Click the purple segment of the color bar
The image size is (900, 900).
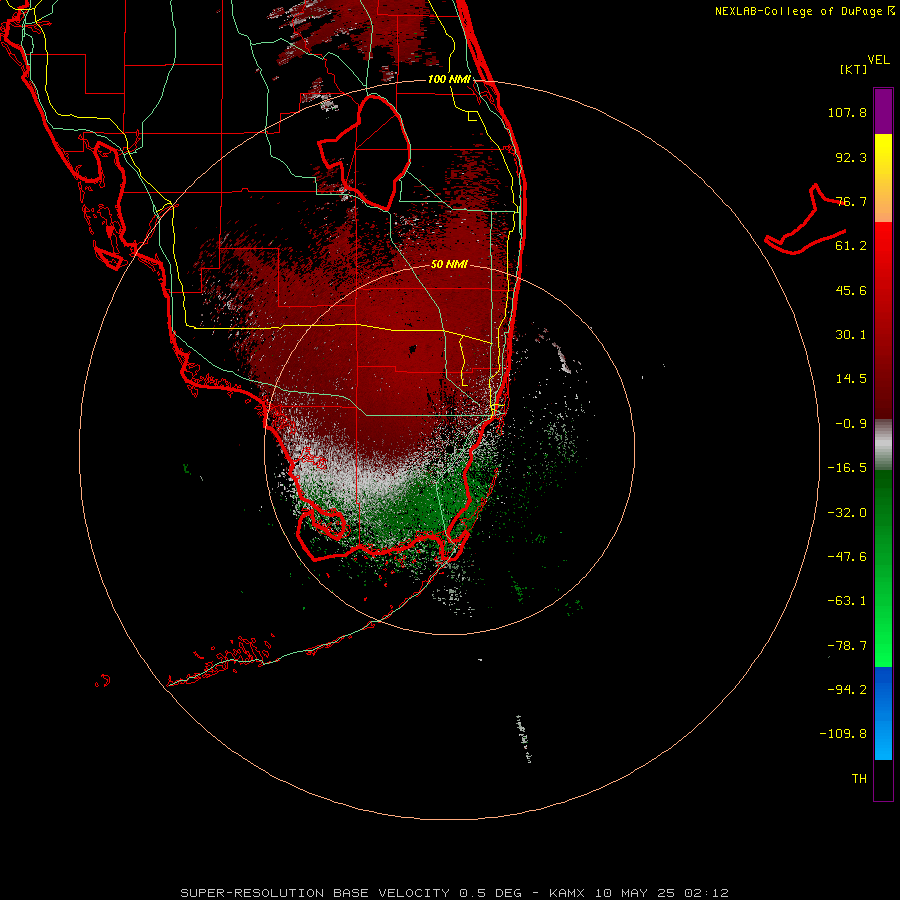click(x=883, y=111)
